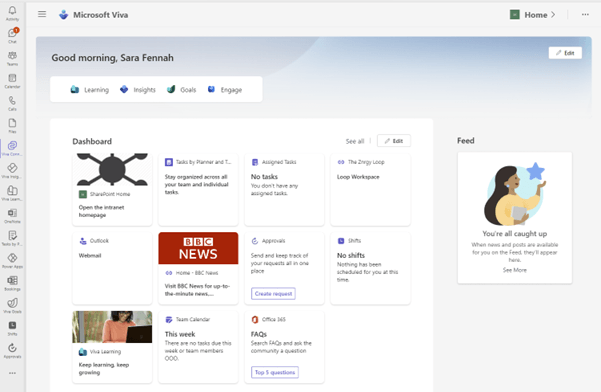Open the BBC News card image
601x392 pixels.
tap(198, 248)
